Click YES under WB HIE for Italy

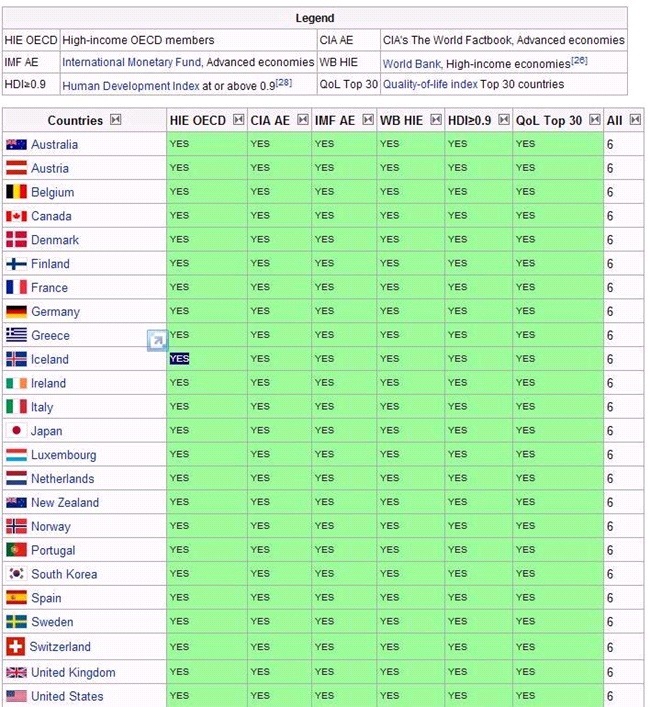point(389,407)
